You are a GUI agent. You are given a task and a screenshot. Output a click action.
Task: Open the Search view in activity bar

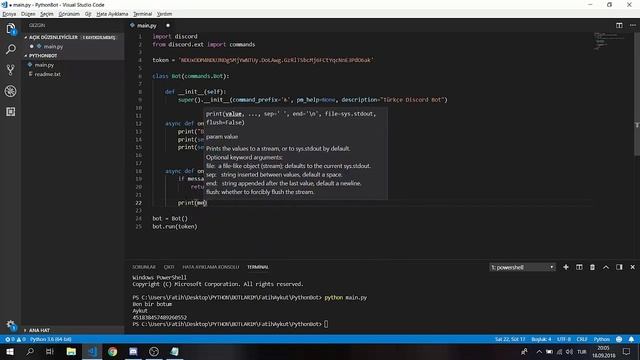11,49
